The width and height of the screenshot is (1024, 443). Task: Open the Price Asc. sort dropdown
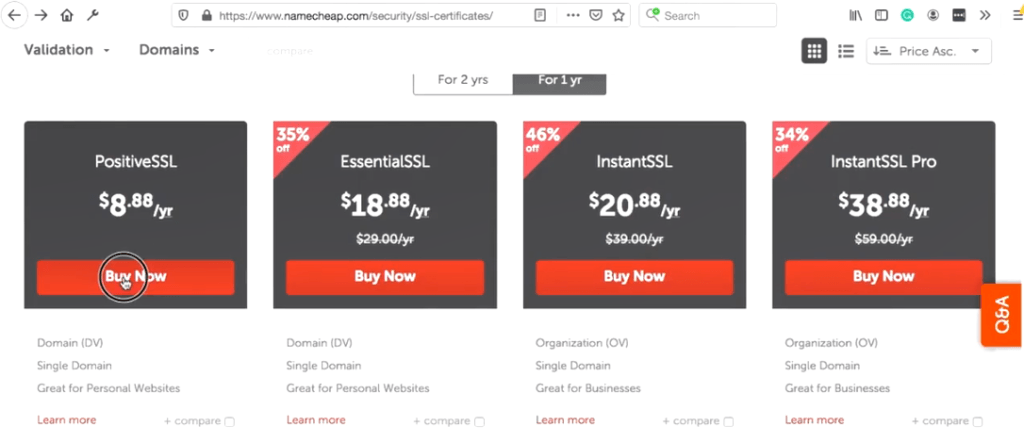(x=929, y=51)
